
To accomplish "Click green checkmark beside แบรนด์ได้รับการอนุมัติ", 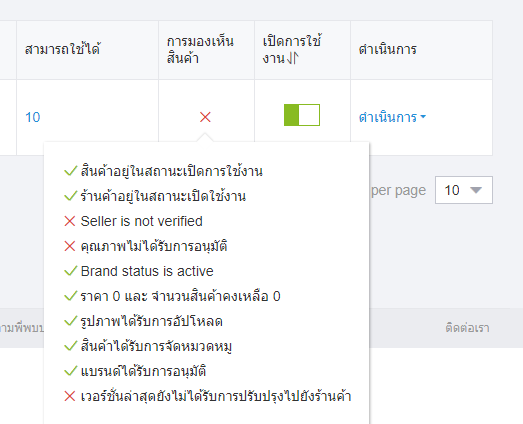I will click(x=70, y=371).
